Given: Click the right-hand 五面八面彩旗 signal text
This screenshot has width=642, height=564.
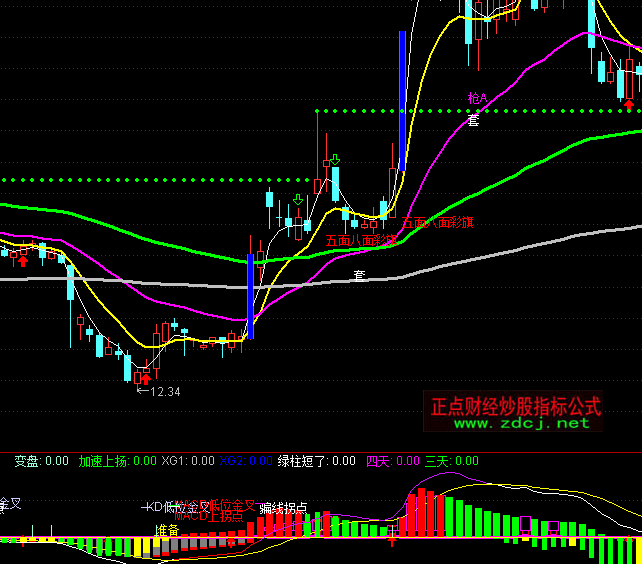Looking at the screenshot, I should point(438,224).
